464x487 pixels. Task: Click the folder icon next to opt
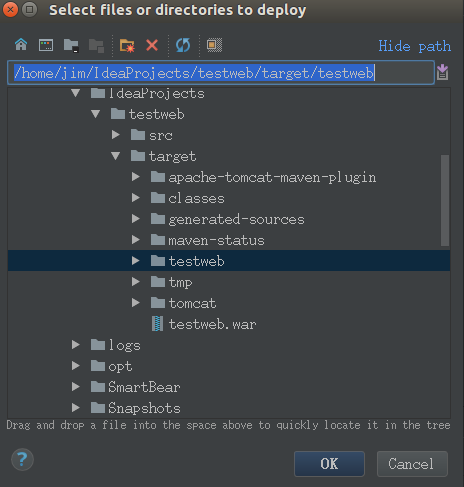98,366
